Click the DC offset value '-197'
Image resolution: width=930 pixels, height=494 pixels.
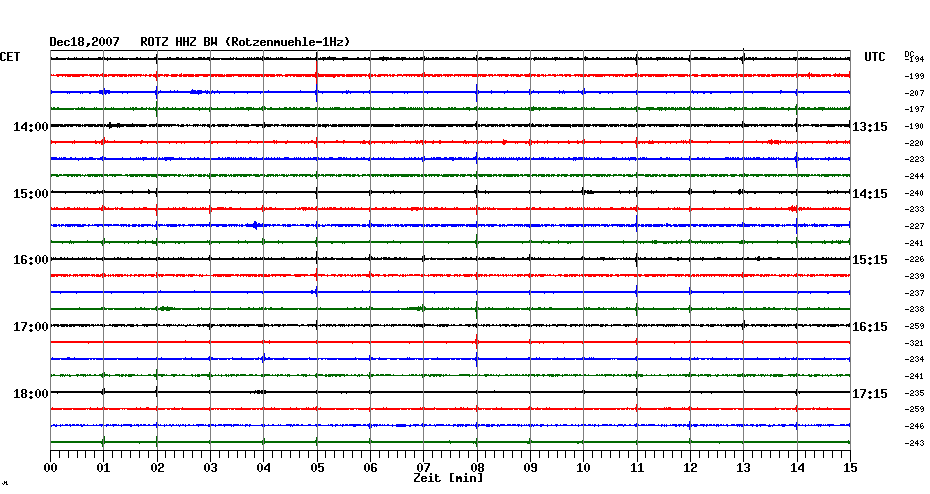tap(915, 110)
